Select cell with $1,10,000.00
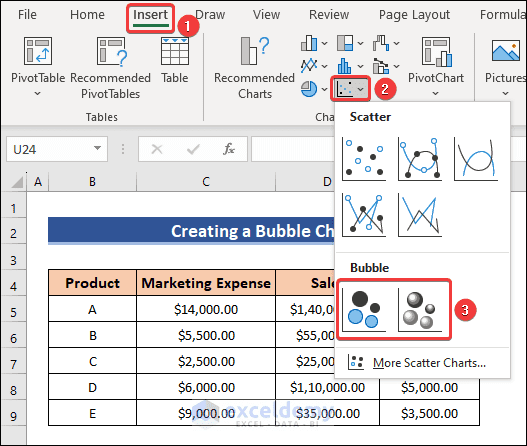 click(x=327, y=387)
